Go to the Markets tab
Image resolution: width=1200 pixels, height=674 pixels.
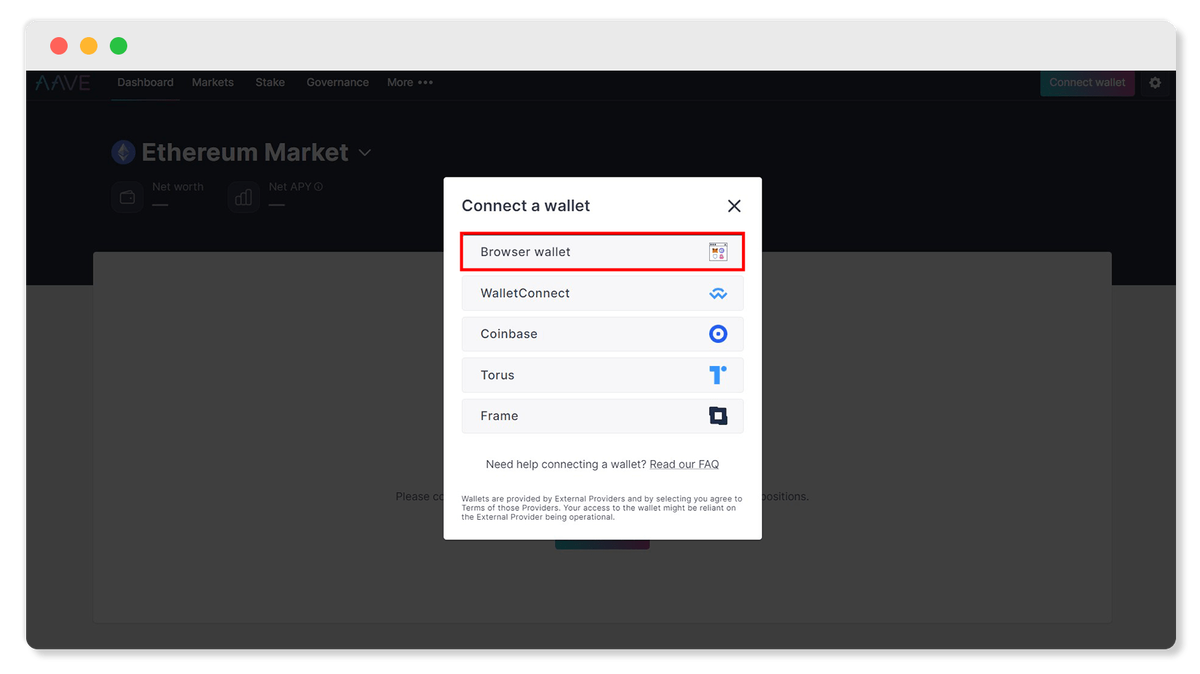coord(213,83)
